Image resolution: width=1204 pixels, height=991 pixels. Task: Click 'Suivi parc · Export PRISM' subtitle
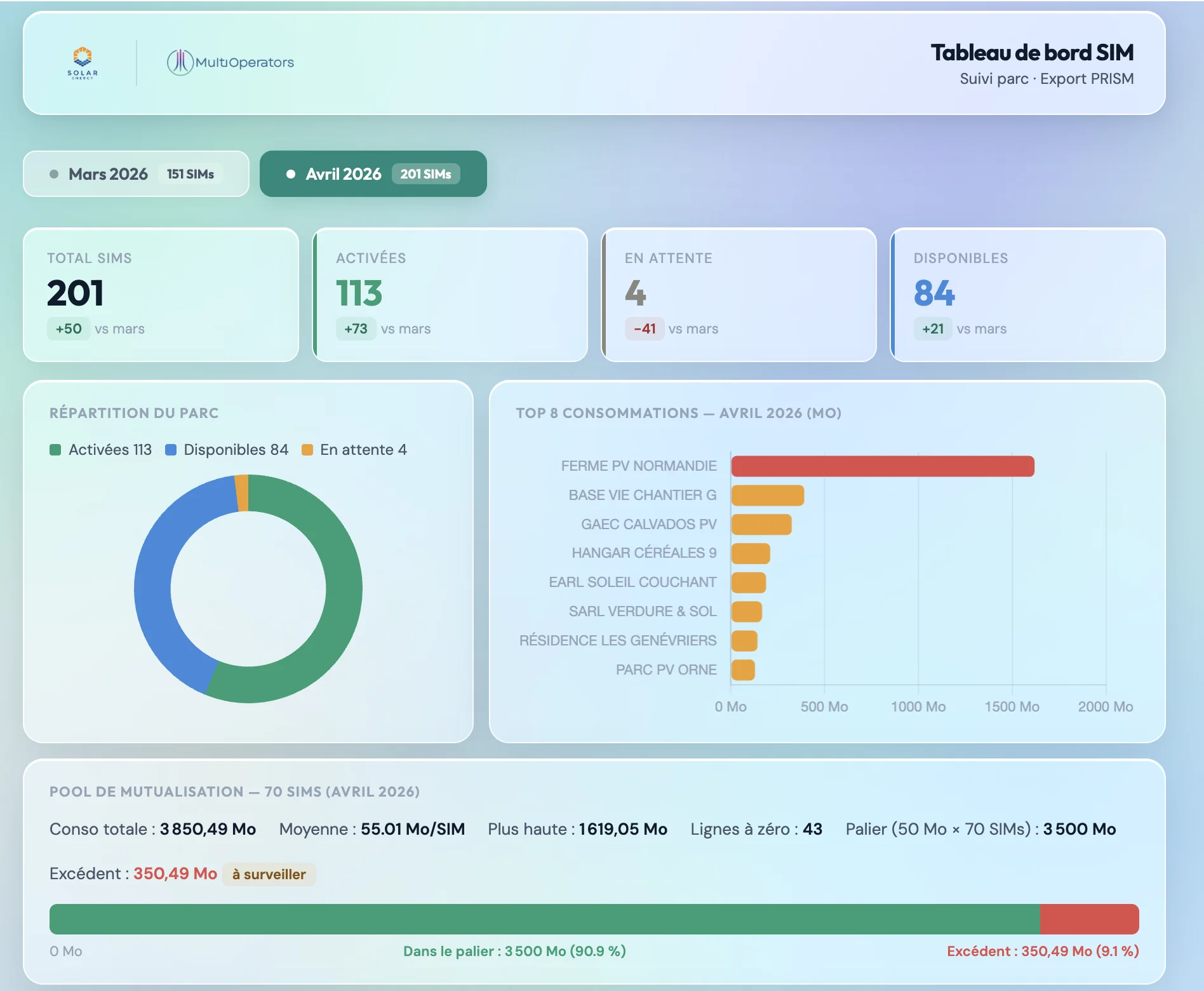tap(1047, 79)
